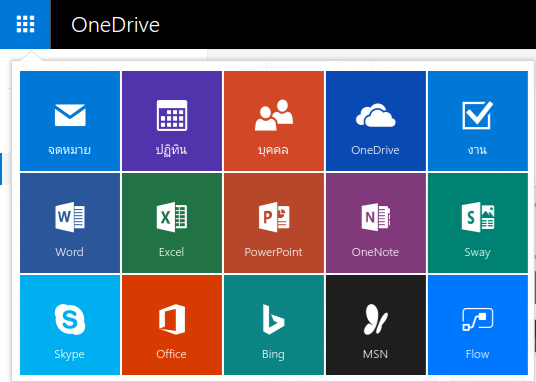Launch Word from the app grid
This screenshot has height=382, width=536.
point(70,223)
